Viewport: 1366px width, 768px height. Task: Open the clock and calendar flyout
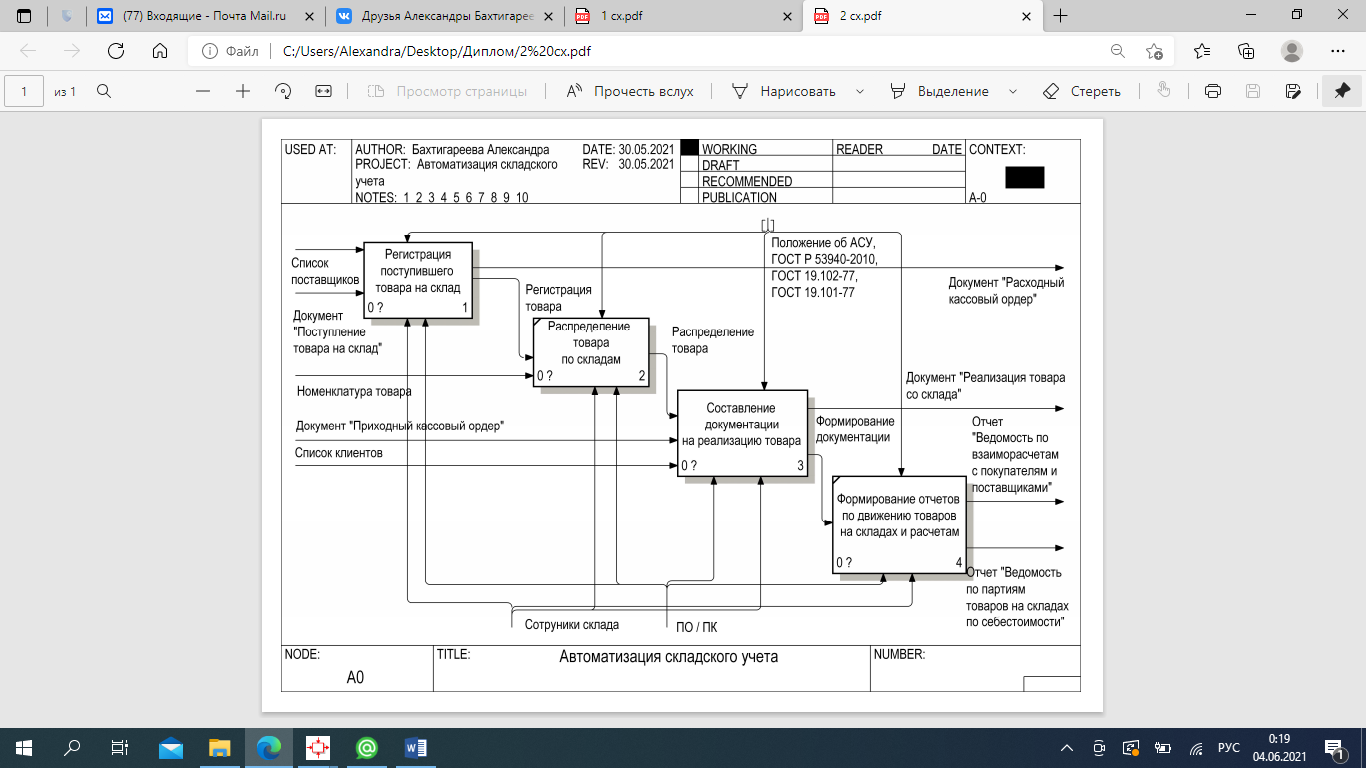1278,748
